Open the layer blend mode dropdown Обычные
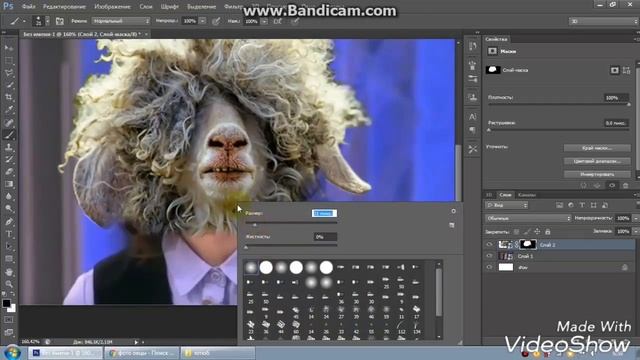Screen dimensions: 640x360 click(x=528, y=218)
